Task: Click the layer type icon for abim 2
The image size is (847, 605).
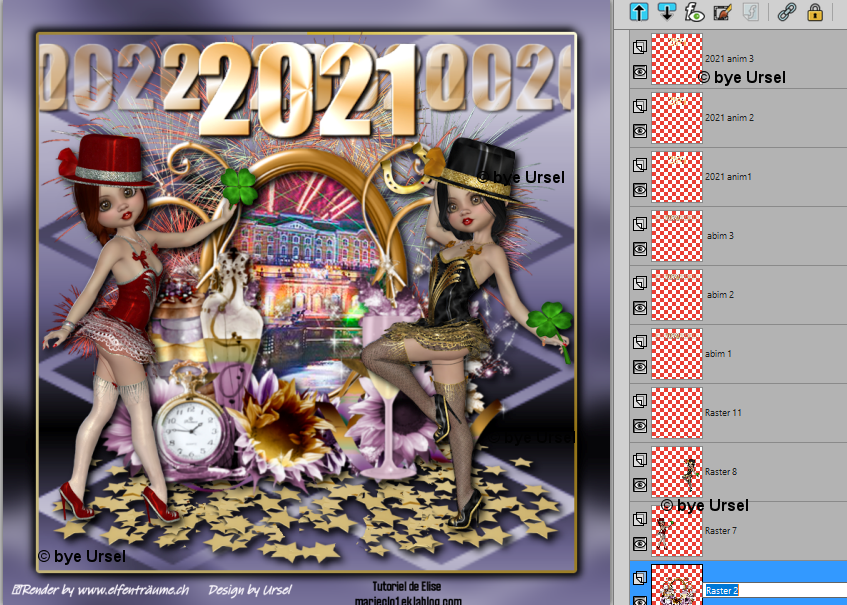Action: [640, 283]
